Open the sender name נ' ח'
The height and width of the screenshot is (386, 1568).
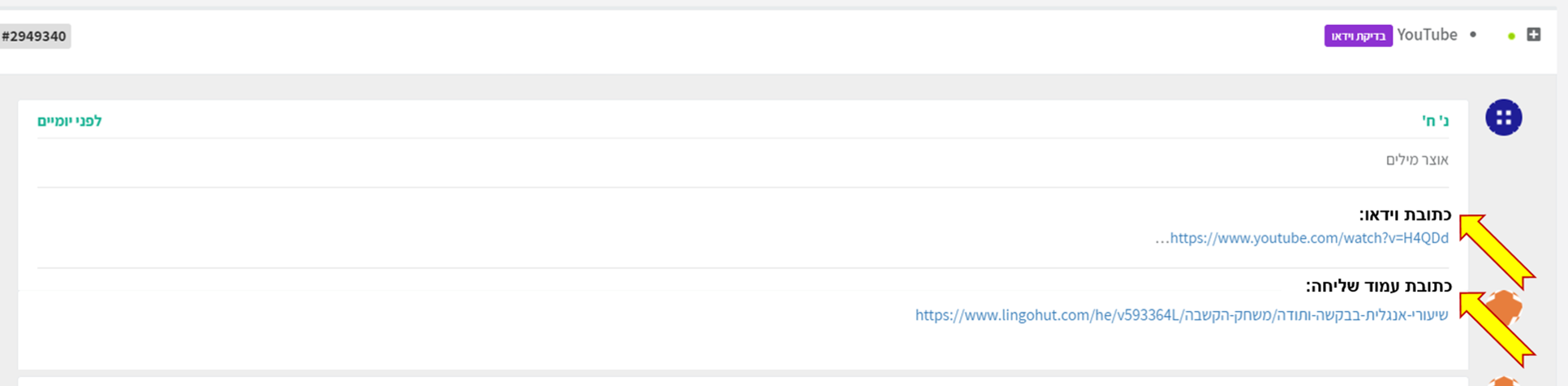click(x=1435, y=121)
